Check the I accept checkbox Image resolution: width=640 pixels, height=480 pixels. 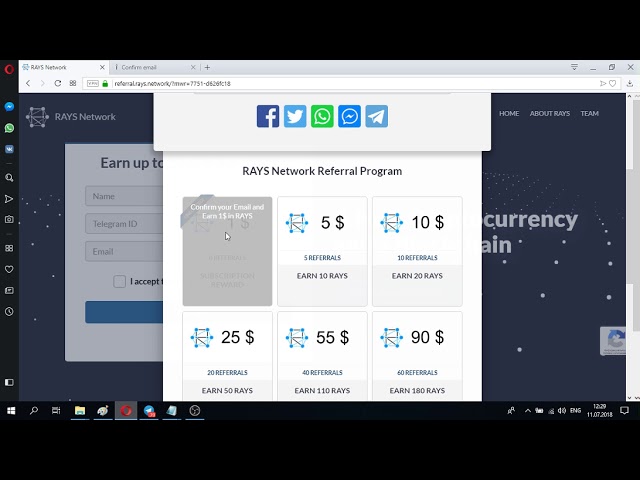(119, 281)
